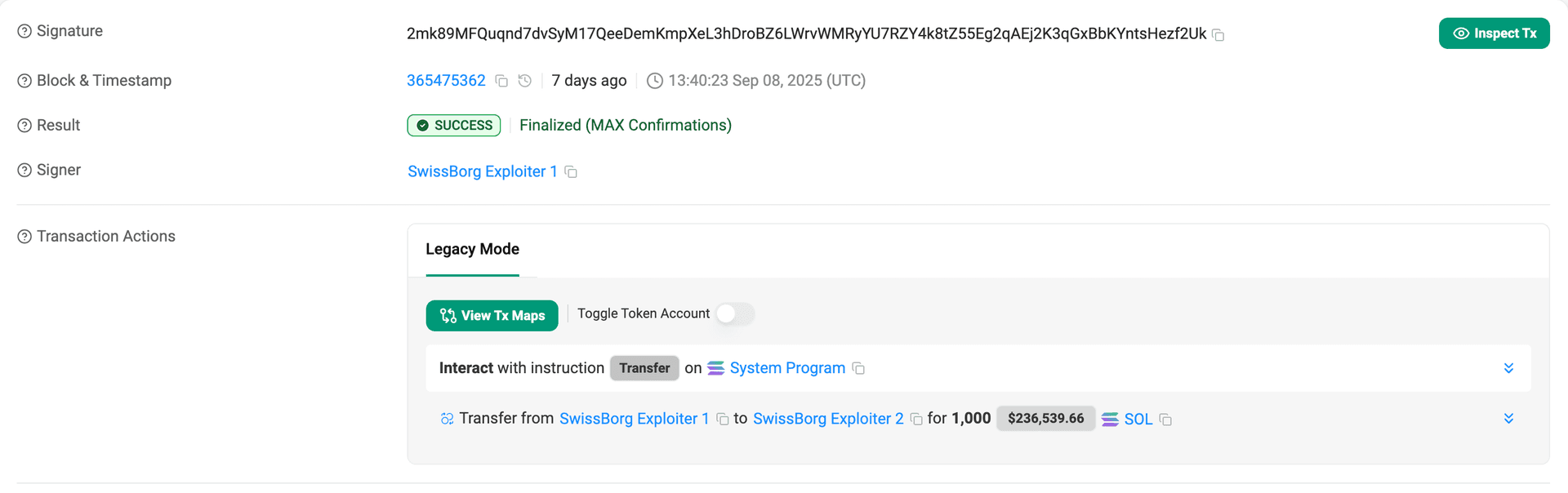Click the View Tx Maps button
The height and width of the screenshot is (493, 1568).
[x=492, y=316]
